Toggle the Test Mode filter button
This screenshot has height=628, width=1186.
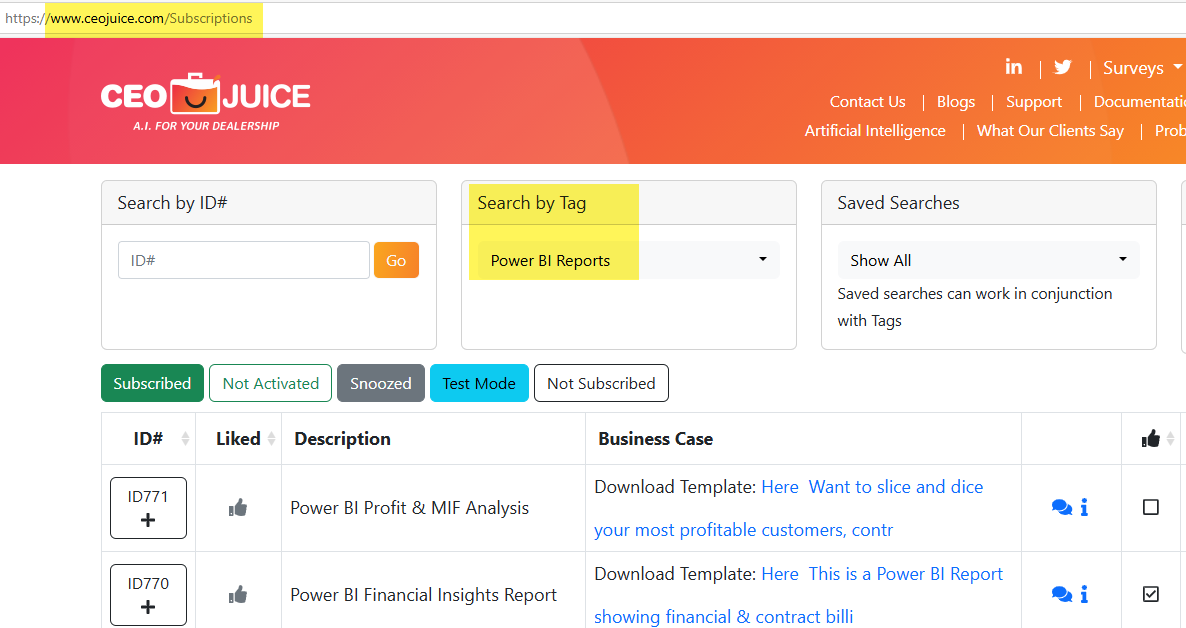479,384
